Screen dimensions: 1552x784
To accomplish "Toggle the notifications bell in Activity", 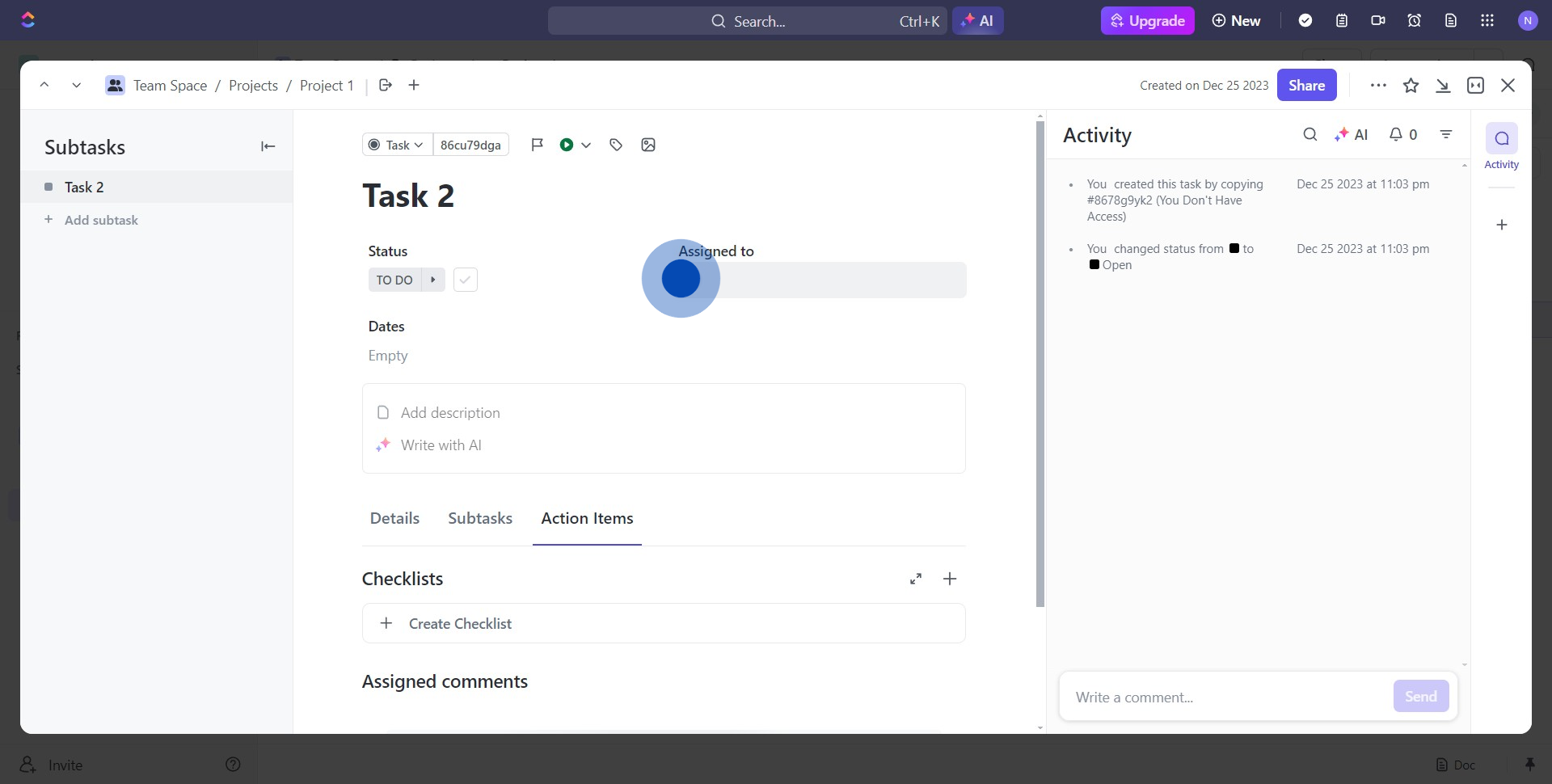I will point(1402,135).
